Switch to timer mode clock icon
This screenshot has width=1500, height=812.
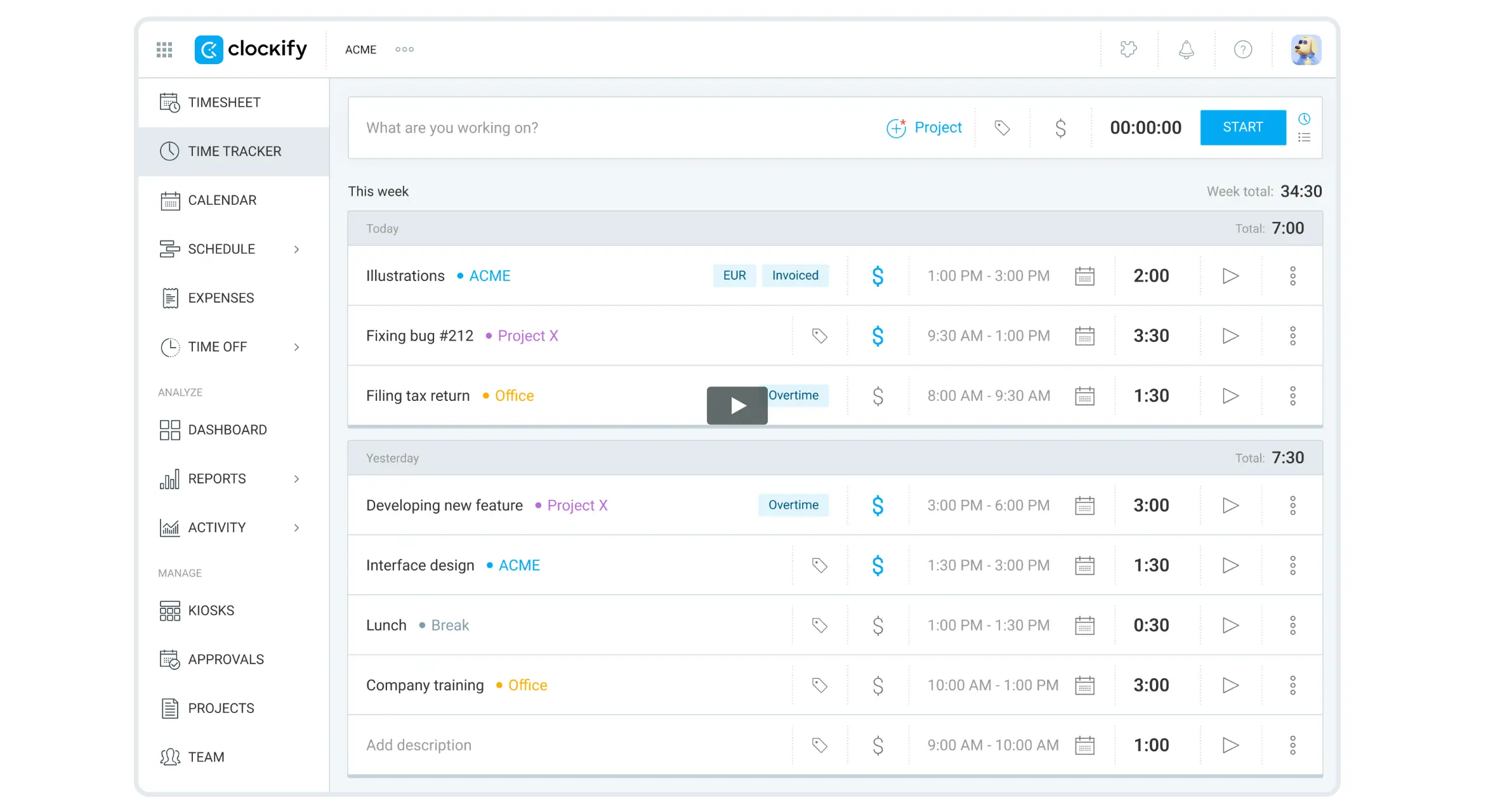[x=1304, y=119]
